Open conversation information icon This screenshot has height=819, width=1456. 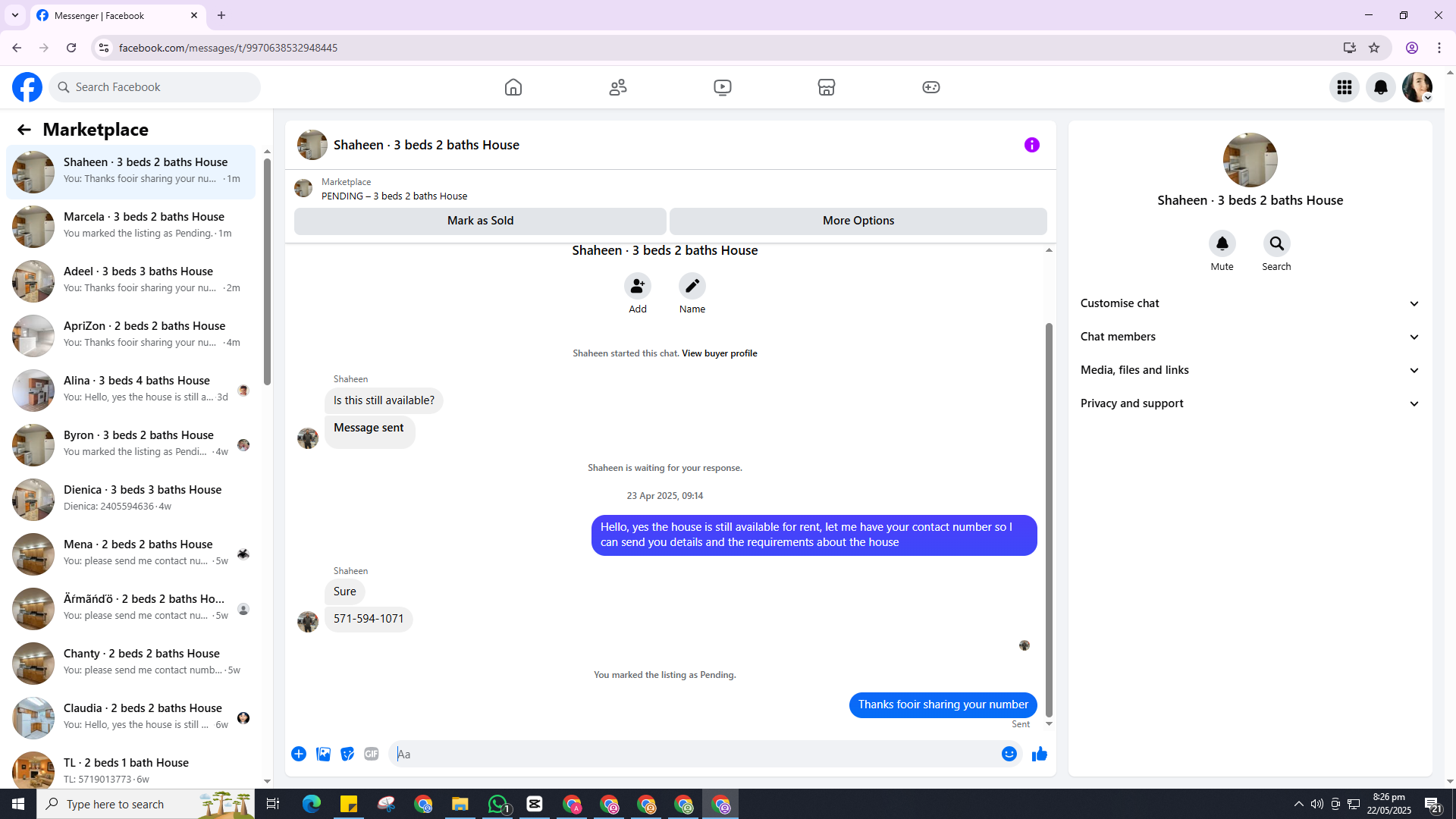(1032, 145)
